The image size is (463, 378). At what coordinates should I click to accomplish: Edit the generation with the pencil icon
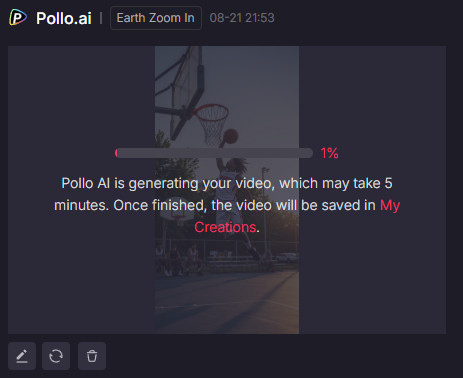22,356
